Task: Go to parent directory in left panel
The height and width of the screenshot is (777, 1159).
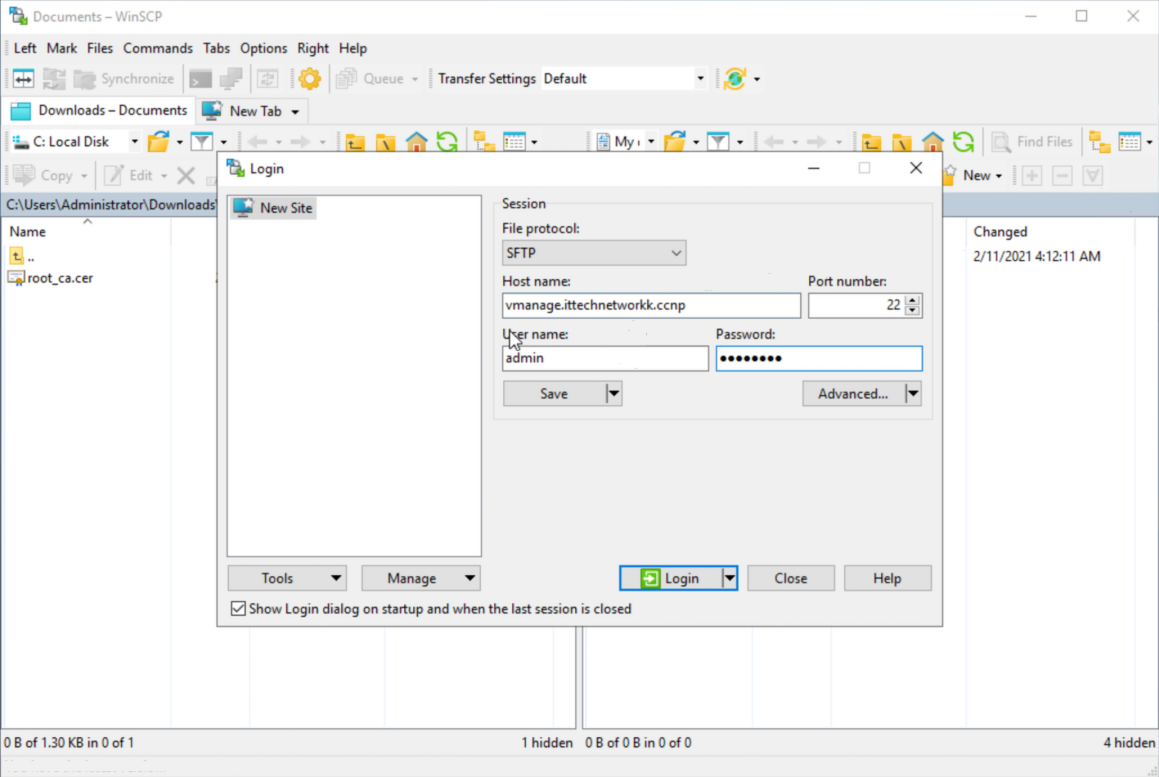Action: point(355,141)
